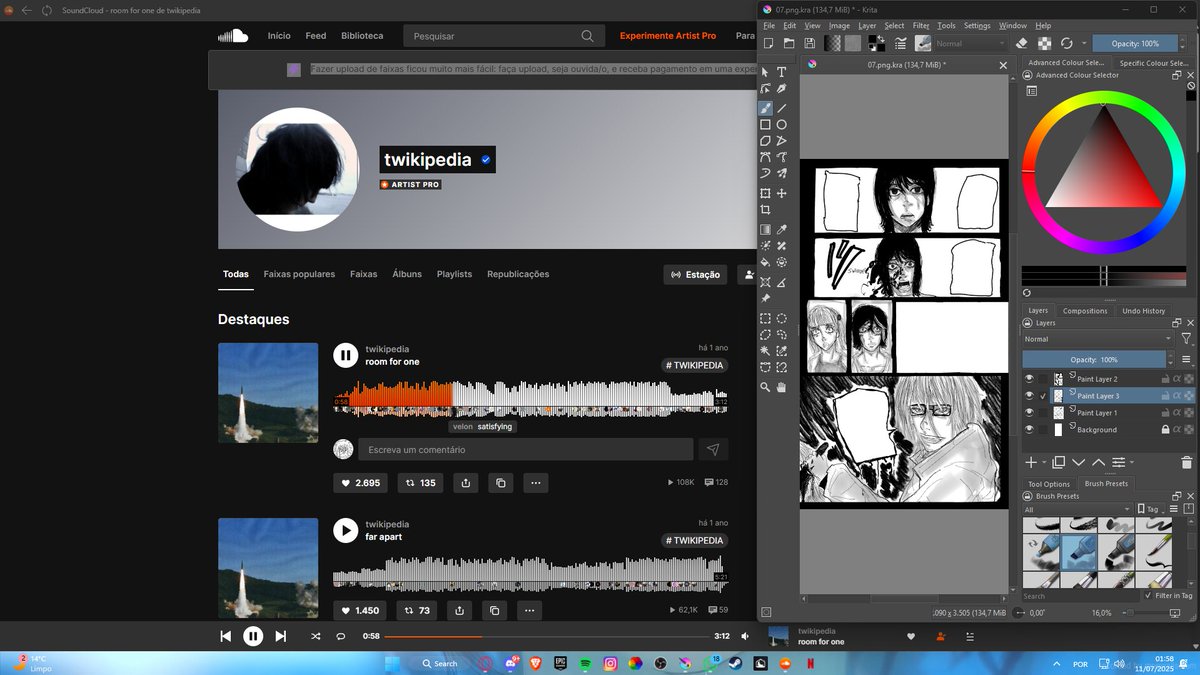
Task: Select the Ellipse tool in Krita
Action: [x=781, y=125]
